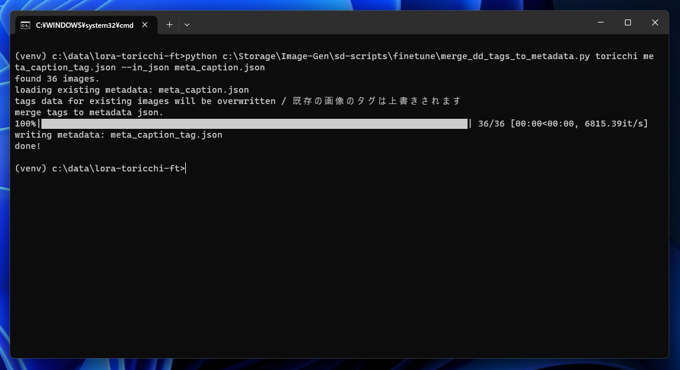680x370 pixels.
Task: Click 'merge_dd_tags_to_metadata.py' in the command
Action: tap(515, 56)
